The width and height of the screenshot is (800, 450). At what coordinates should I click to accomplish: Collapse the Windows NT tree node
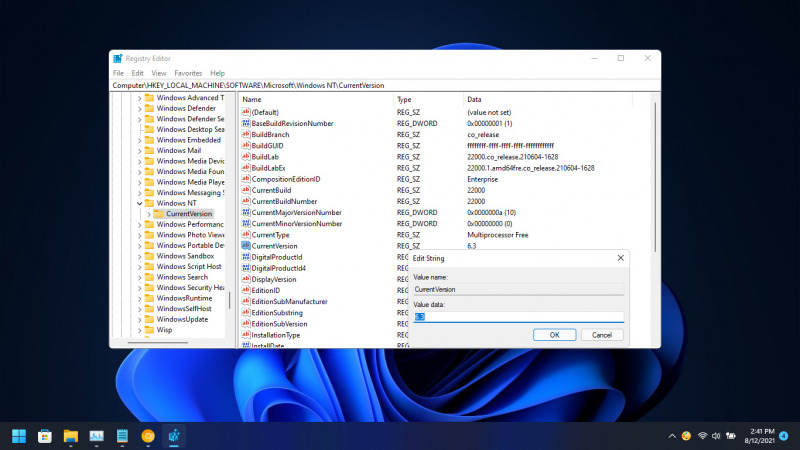coord(139,203)
